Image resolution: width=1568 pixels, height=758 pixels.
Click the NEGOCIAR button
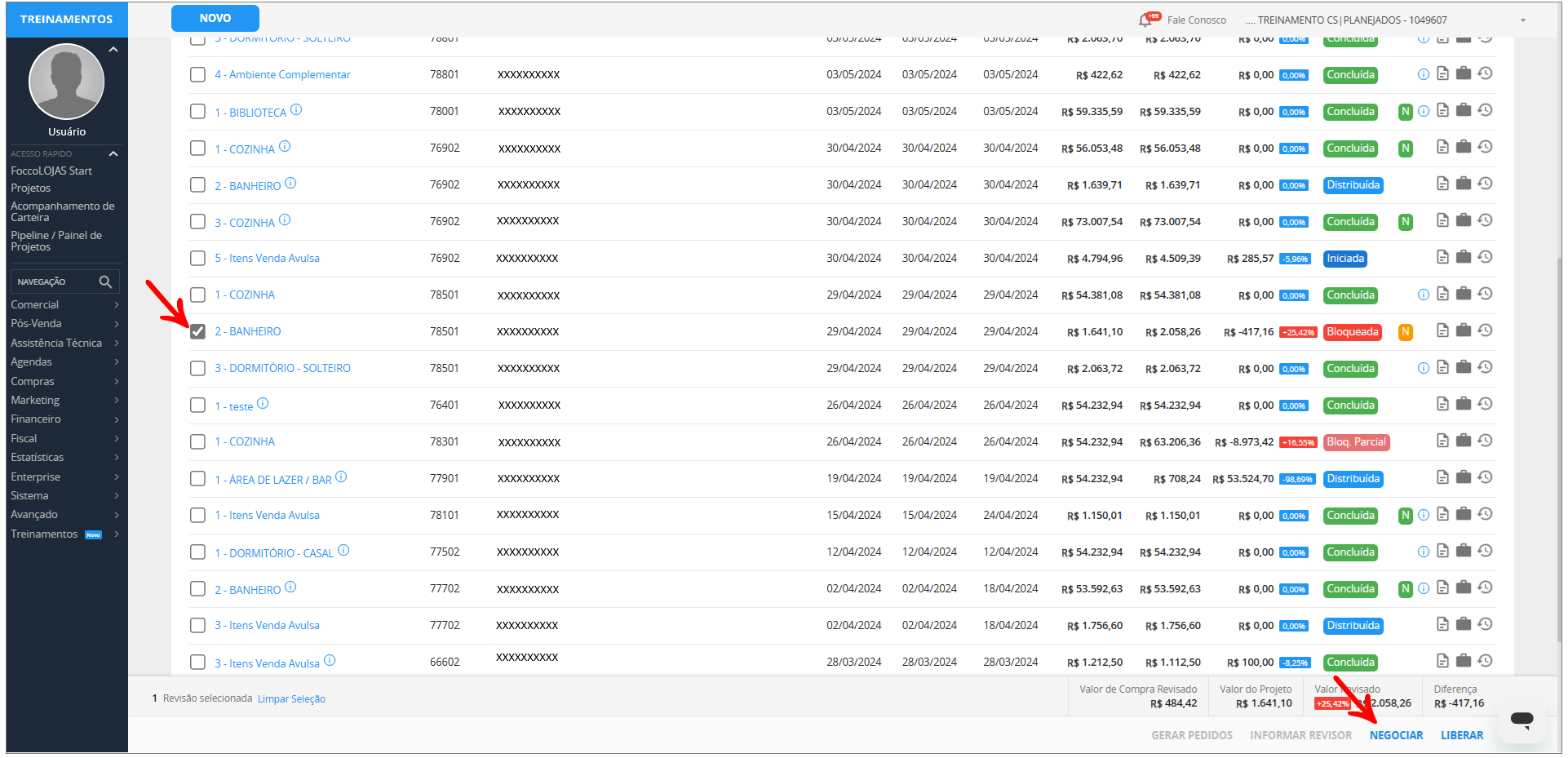(1396, 735)
